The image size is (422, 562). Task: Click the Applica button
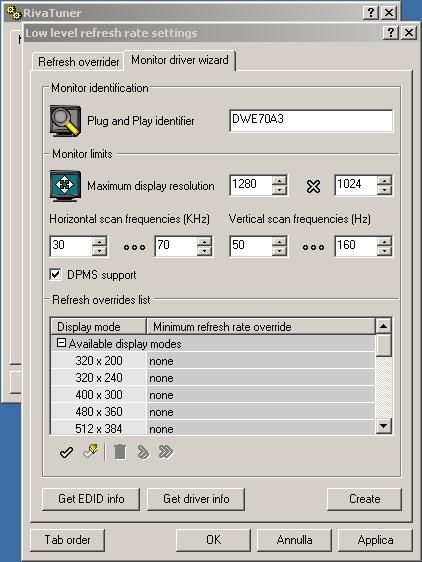(375, 540)
